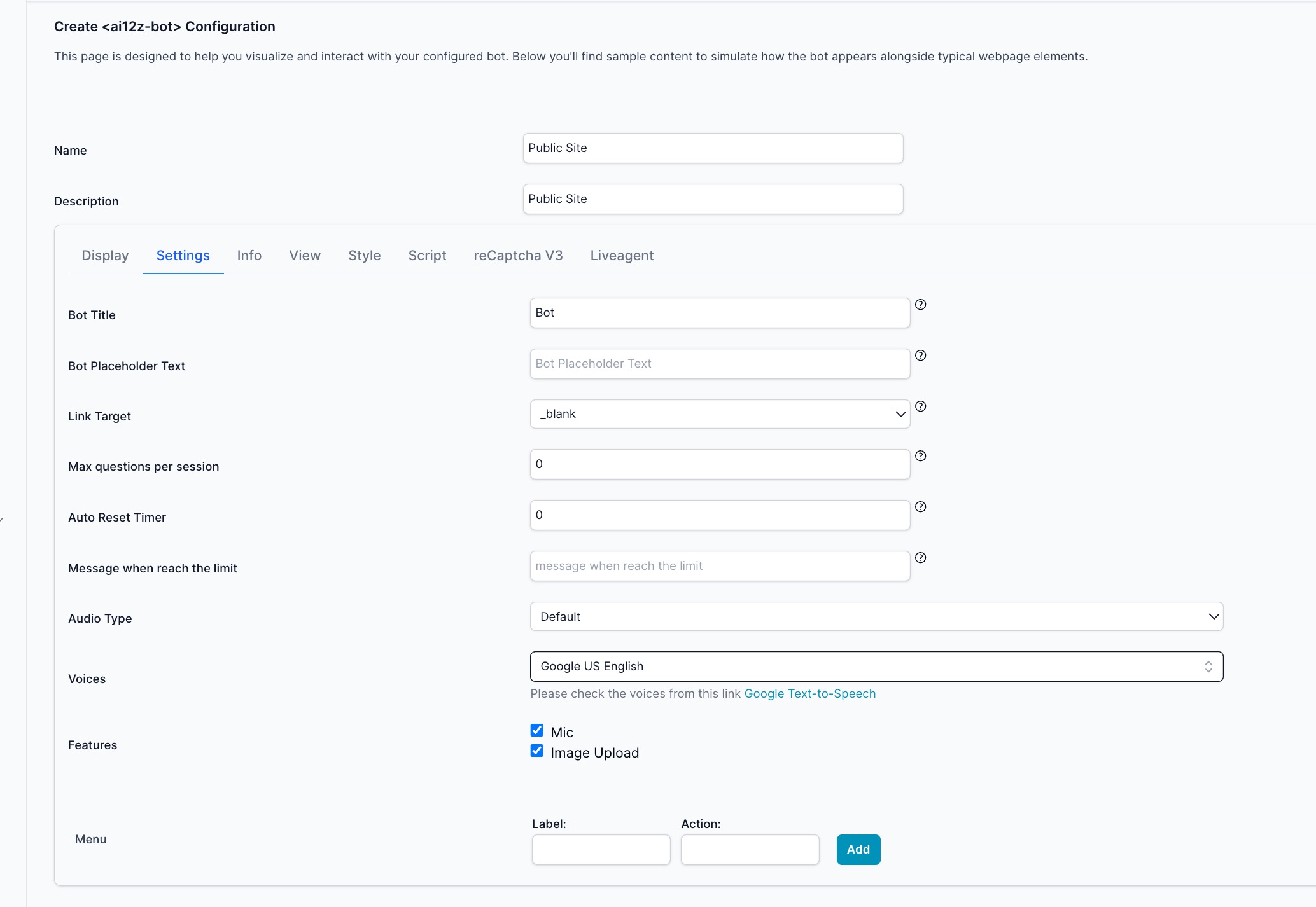Image resolution: width=1316 pixels, height=907 pixels.
Task: Select the Settings tab
Action: pyautogui.click(x=183, y=256)
